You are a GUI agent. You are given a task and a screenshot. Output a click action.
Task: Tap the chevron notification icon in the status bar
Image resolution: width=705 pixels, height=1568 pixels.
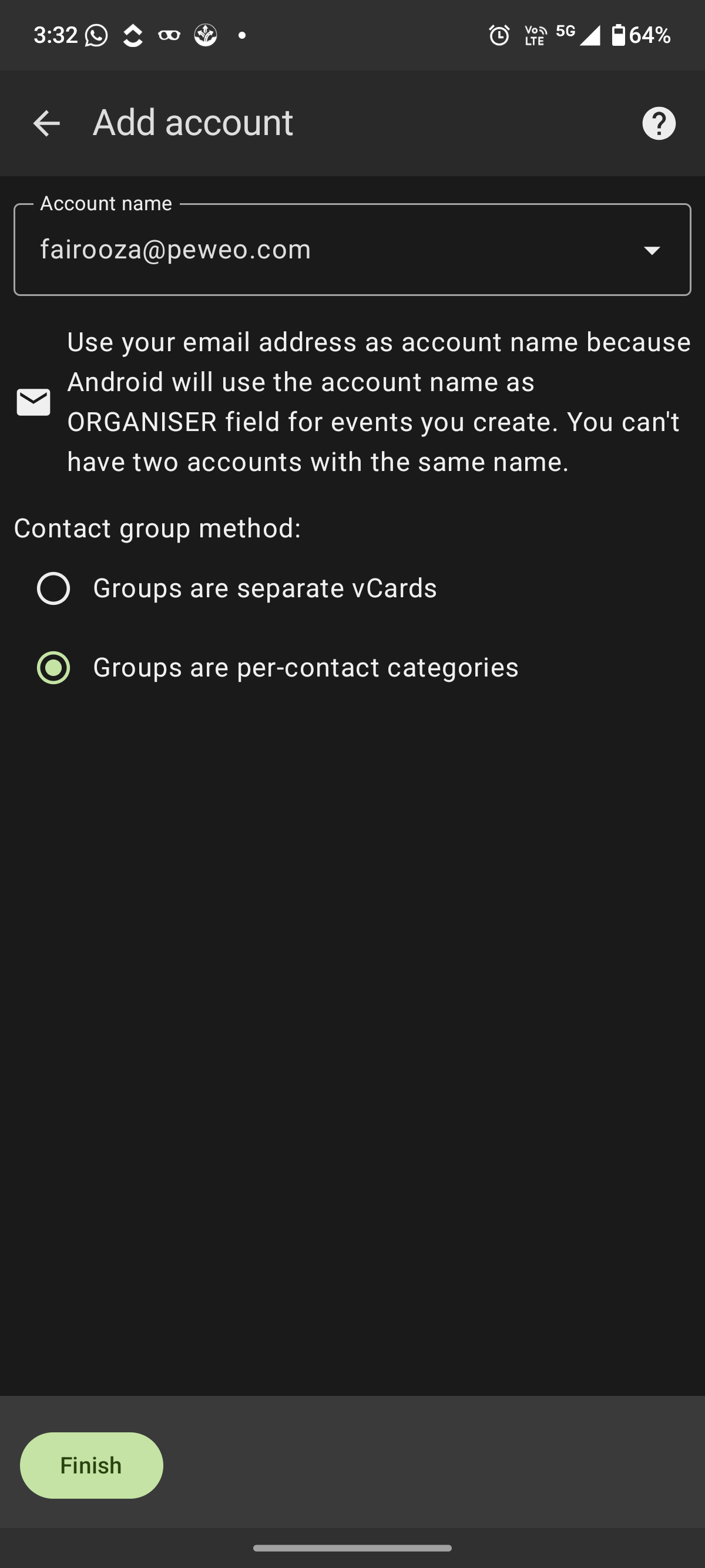(133, 35)
